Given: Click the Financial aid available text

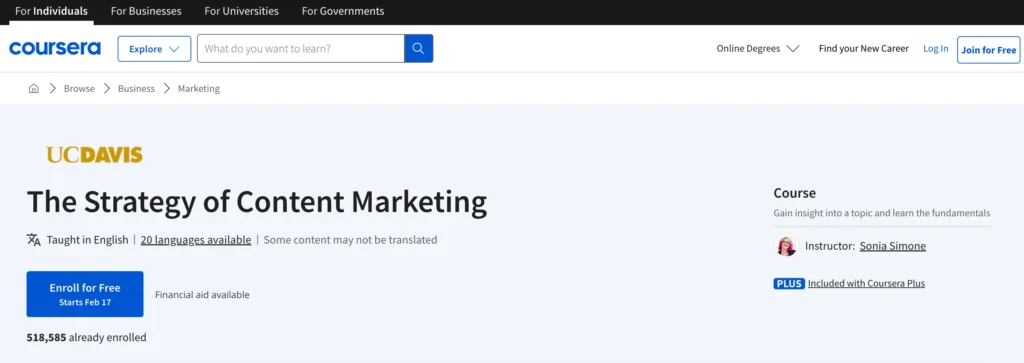Looking at the screenshot, I should [202, 294].
